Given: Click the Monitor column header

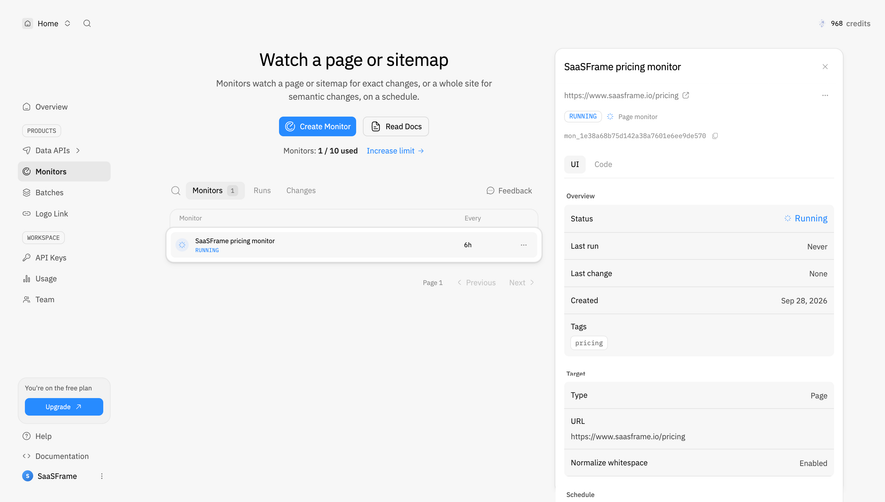Looking at the screenshot, I should pos(190,218).
